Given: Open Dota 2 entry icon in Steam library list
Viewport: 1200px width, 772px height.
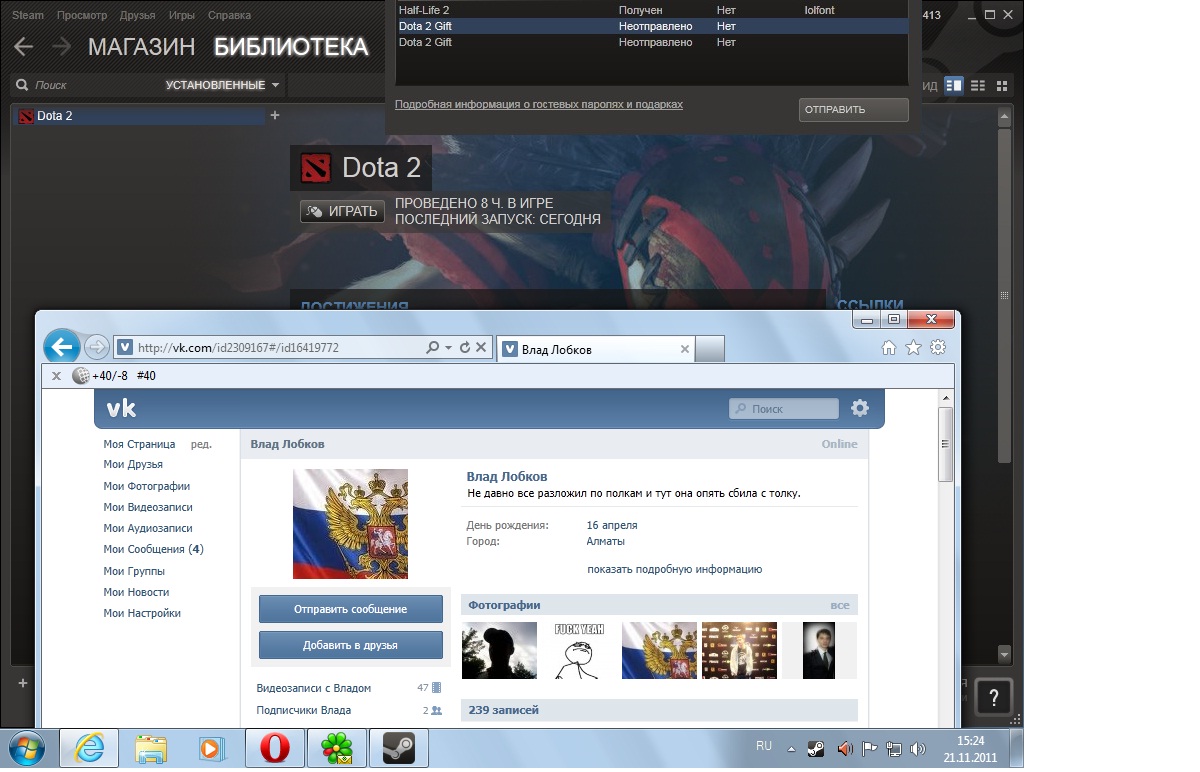Looking at the screenshot, I should tap(26, 116).
